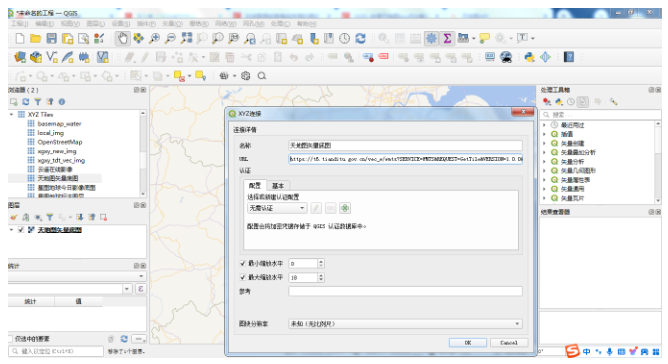Open tile resolution dropdown in dialog

point(405,324)
